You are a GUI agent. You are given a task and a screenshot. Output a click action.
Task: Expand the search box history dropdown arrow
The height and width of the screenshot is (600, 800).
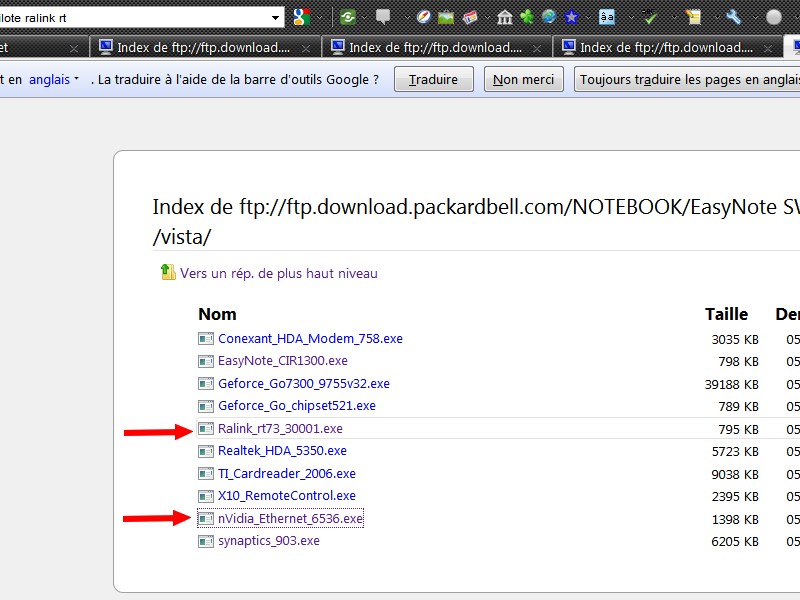tap(276, 18)
